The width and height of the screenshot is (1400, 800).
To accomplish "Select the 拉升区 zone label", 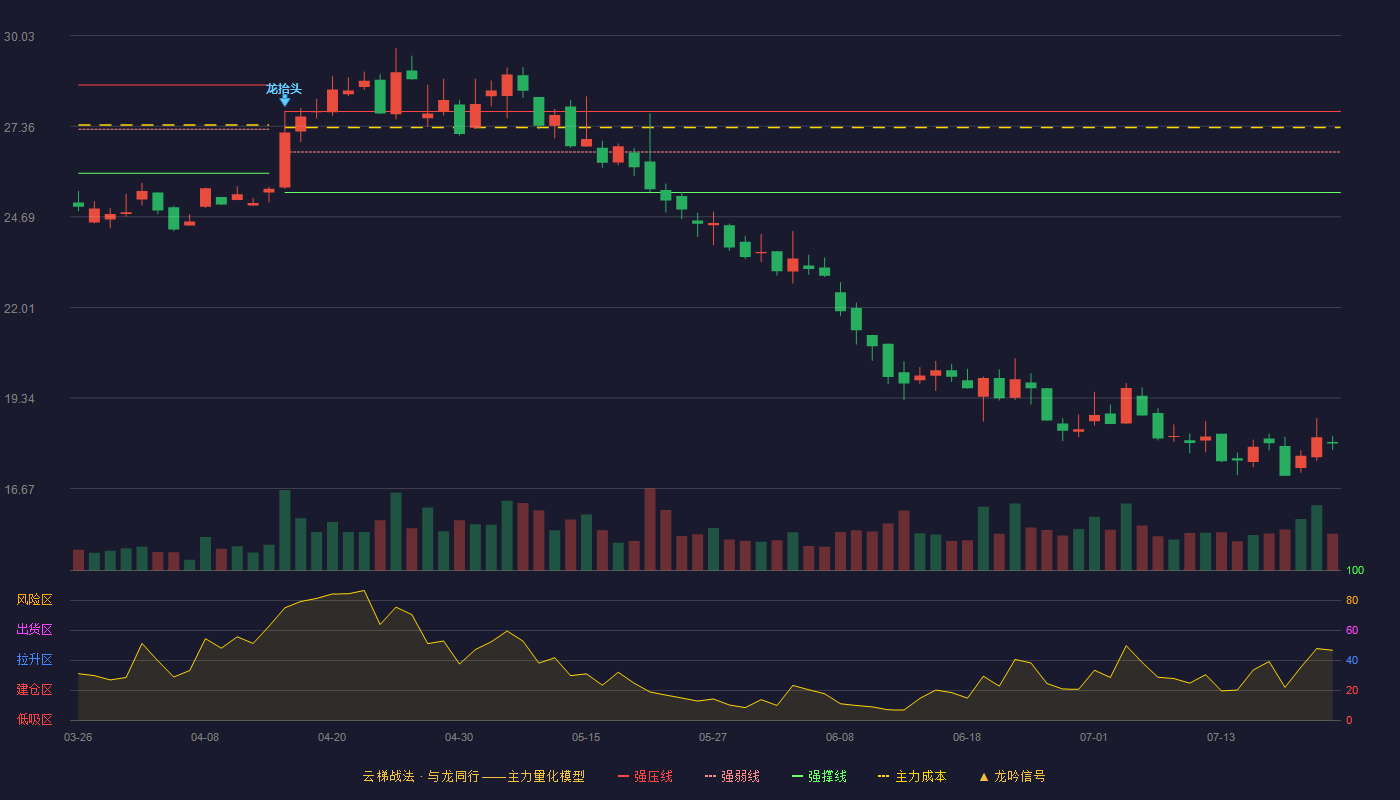I will click(34, 660).
